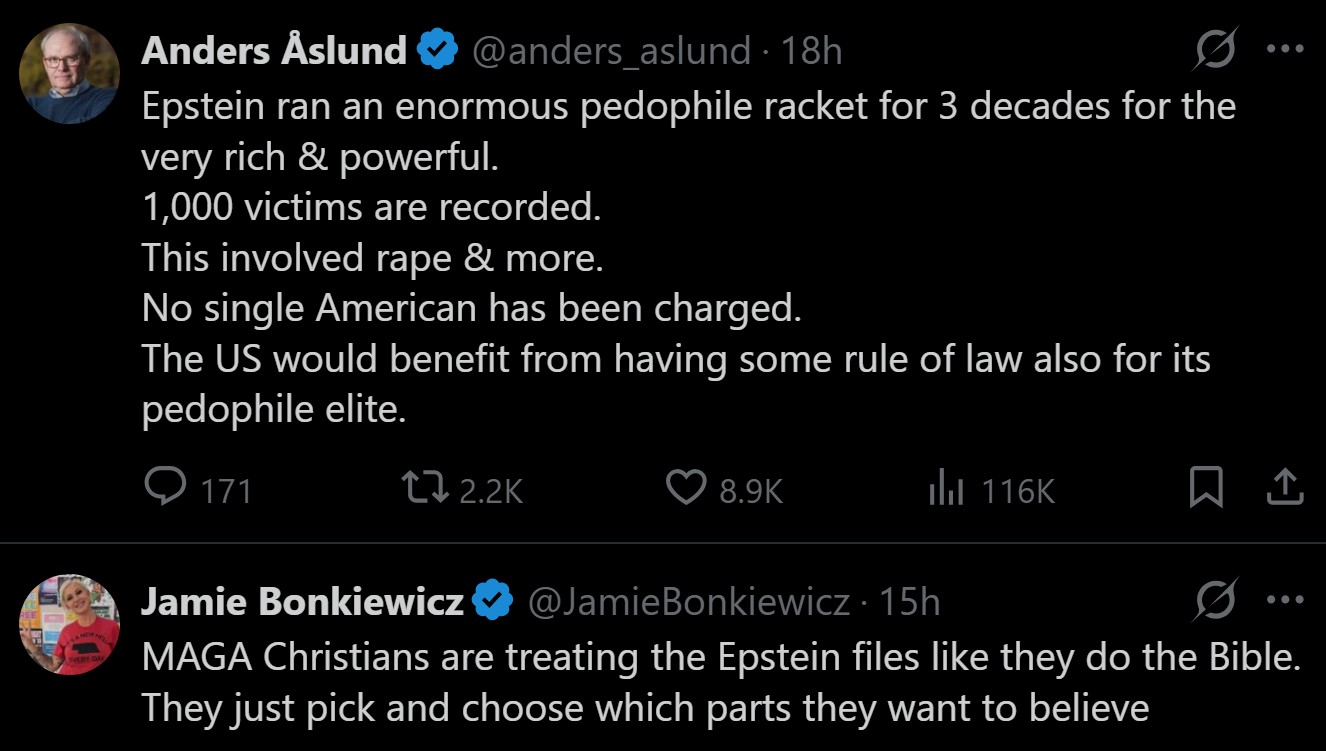Share Anders Åslund's tweet
Image resolution: width=1326 pixels, height=751 pixels.
coord(1285,488)
